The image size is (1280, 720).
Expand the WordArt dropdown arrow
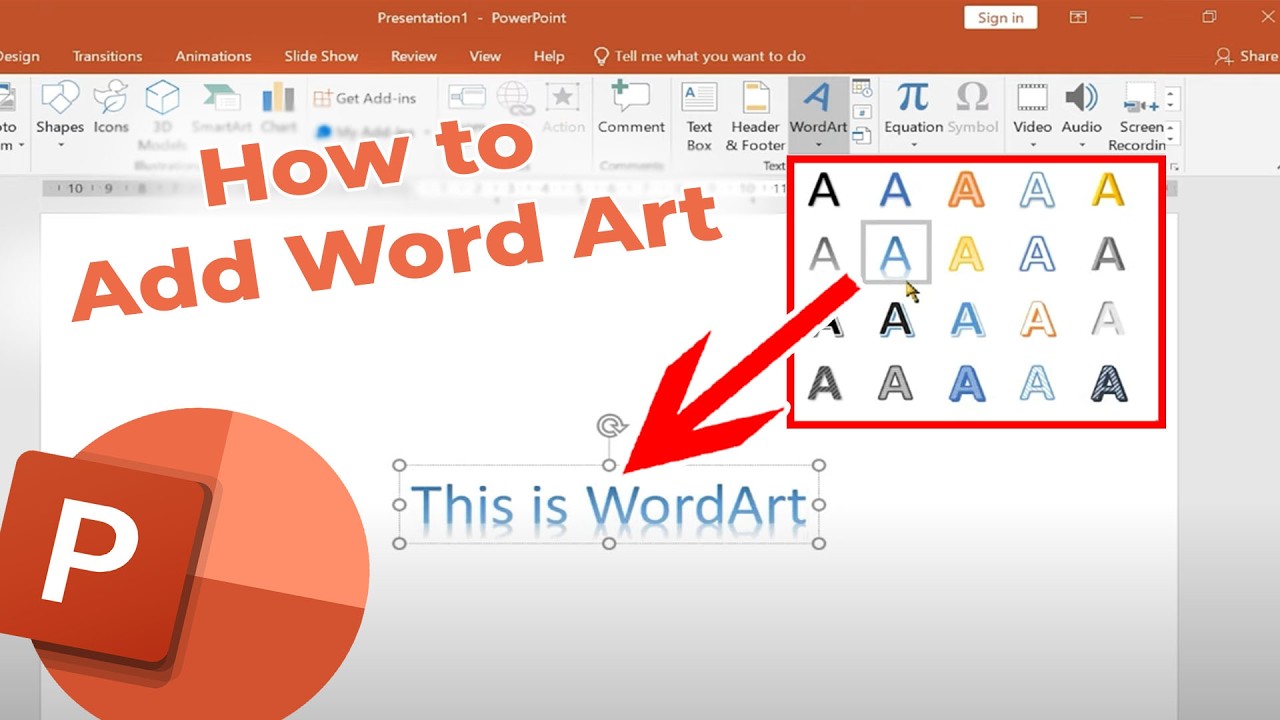(818, 146)
